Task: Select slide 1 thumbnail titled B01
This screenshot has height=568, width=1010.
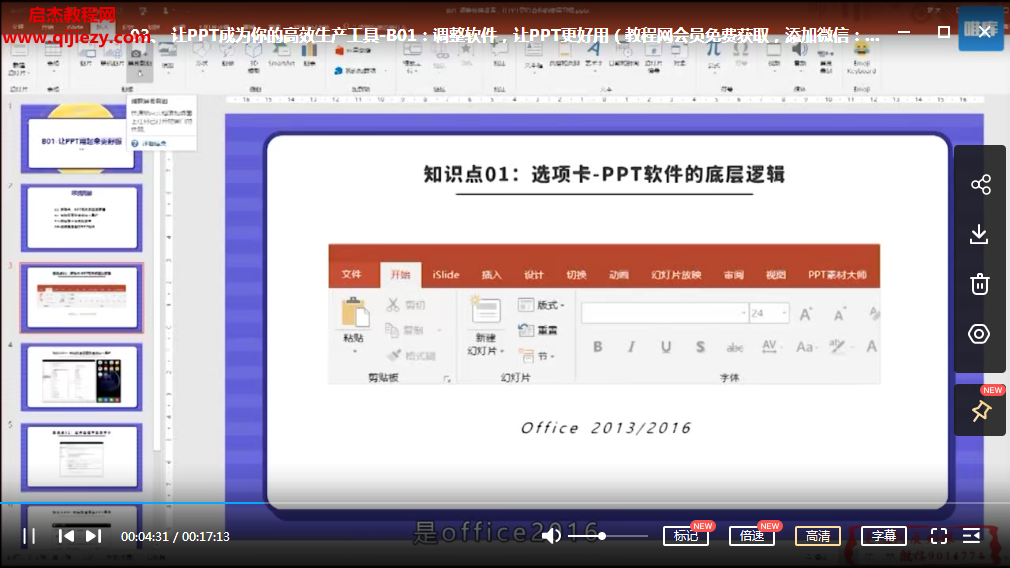Action: click(81, 138)
